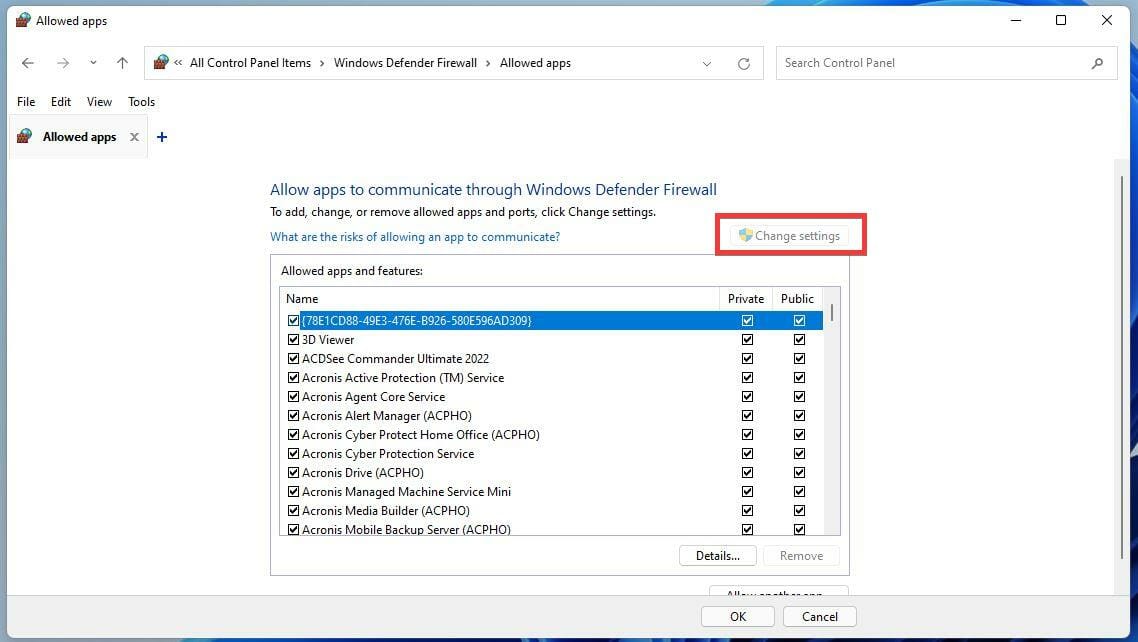1138x642 pixels.
Task: Open the Tools menu
Action: click(x=142, y=102)
